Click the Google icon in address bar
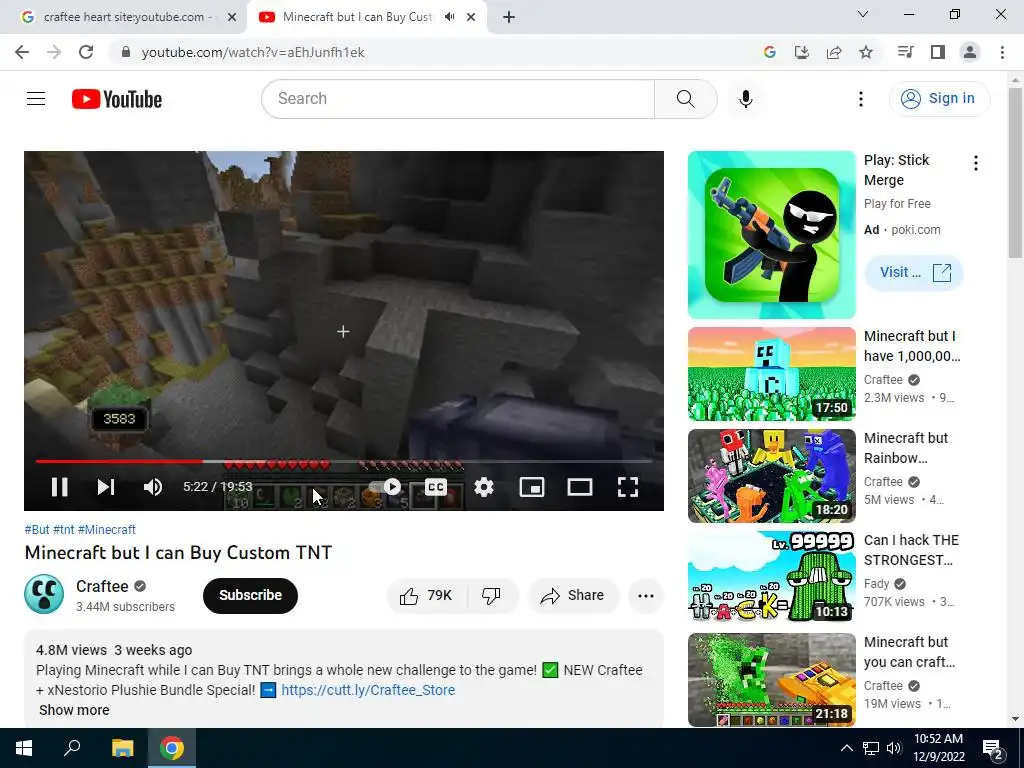 pos(770,52)
